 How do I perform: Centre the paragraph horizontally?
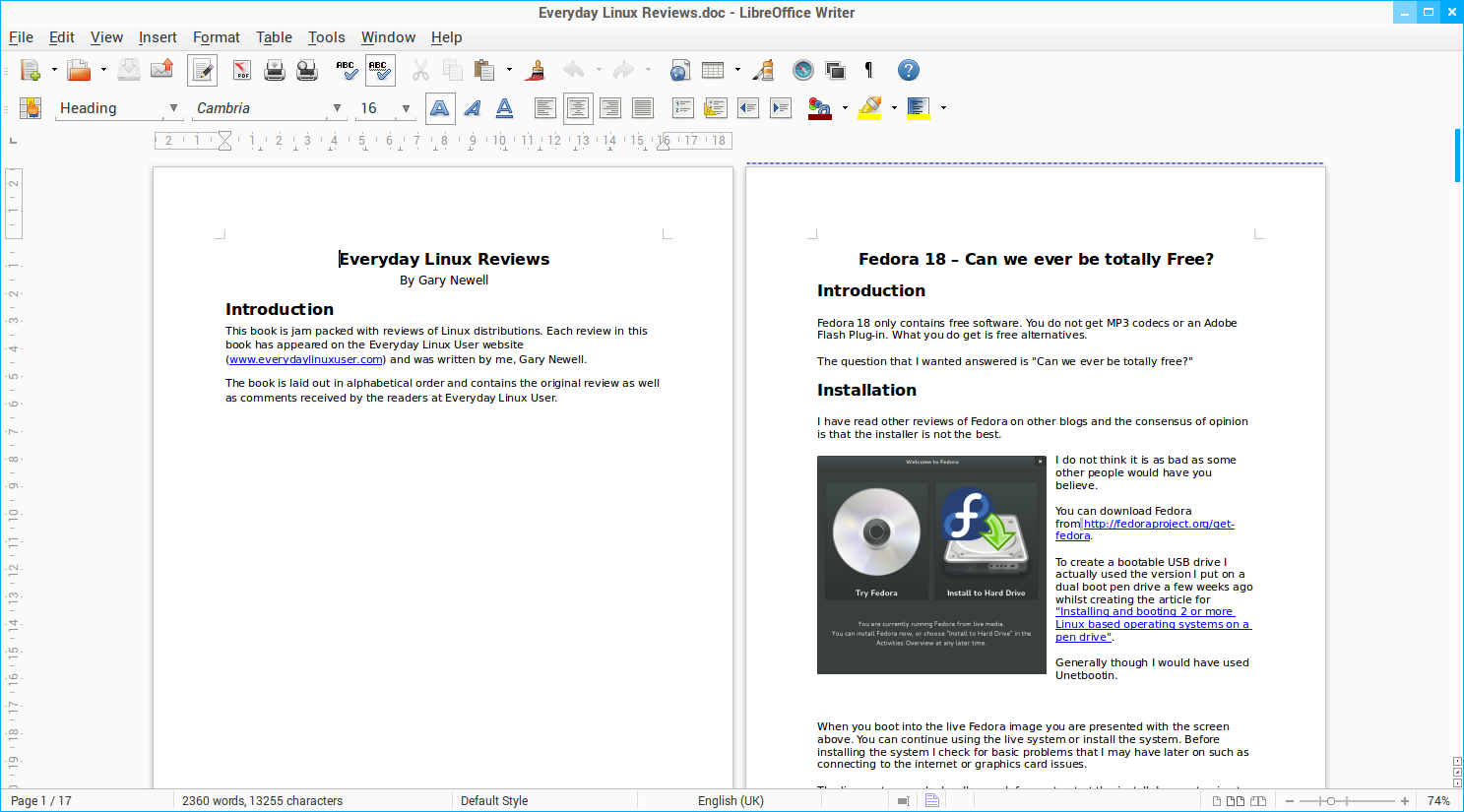tap(578, 108)
